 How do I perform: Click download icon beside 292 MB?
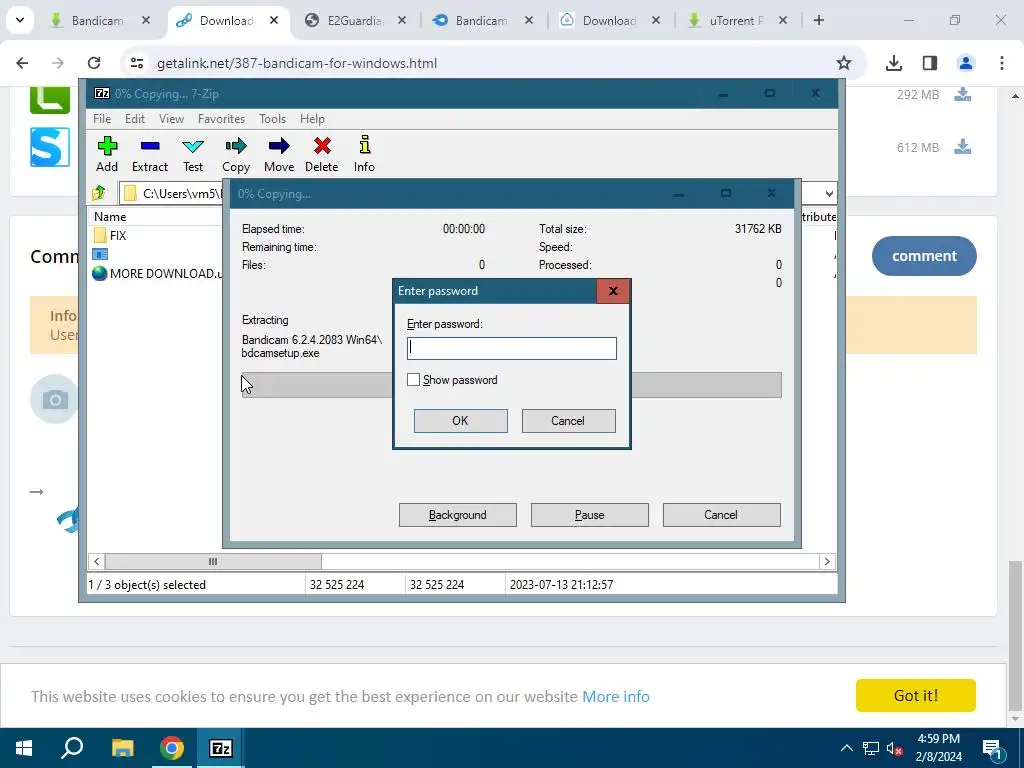(963, 95)
